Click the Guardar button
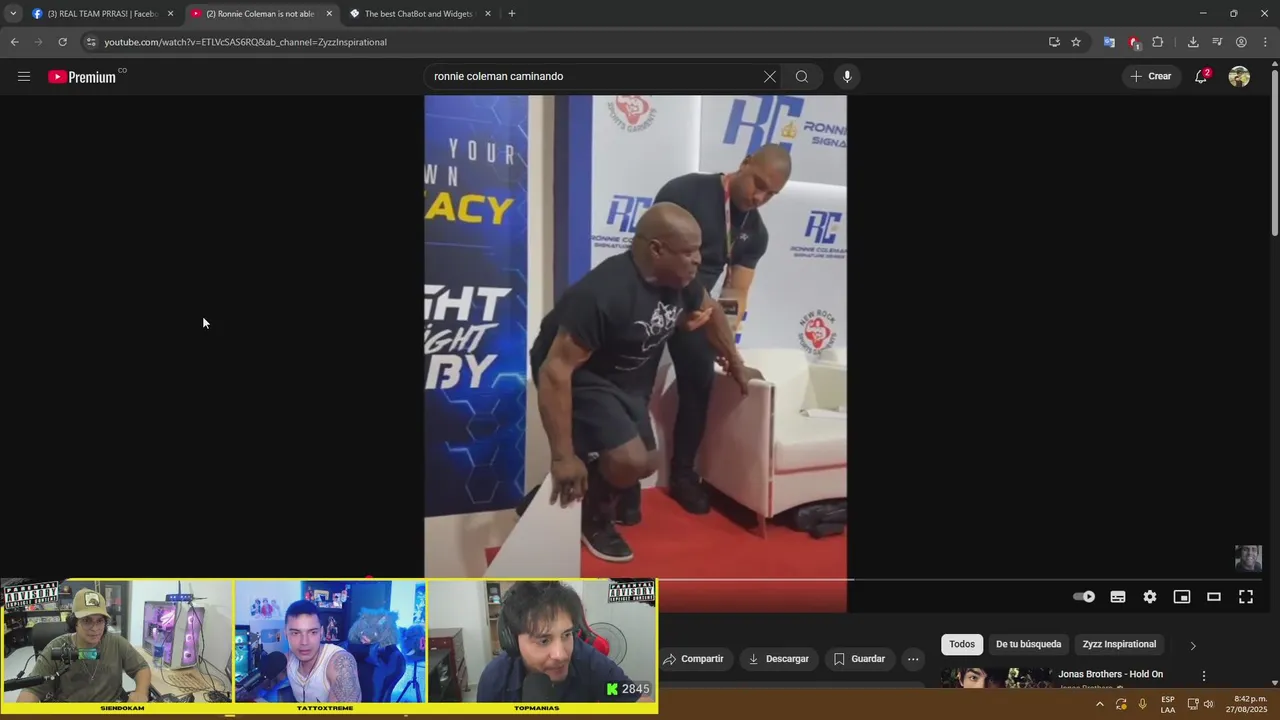Screen dimensions: 1280x720 pos(859,659)
